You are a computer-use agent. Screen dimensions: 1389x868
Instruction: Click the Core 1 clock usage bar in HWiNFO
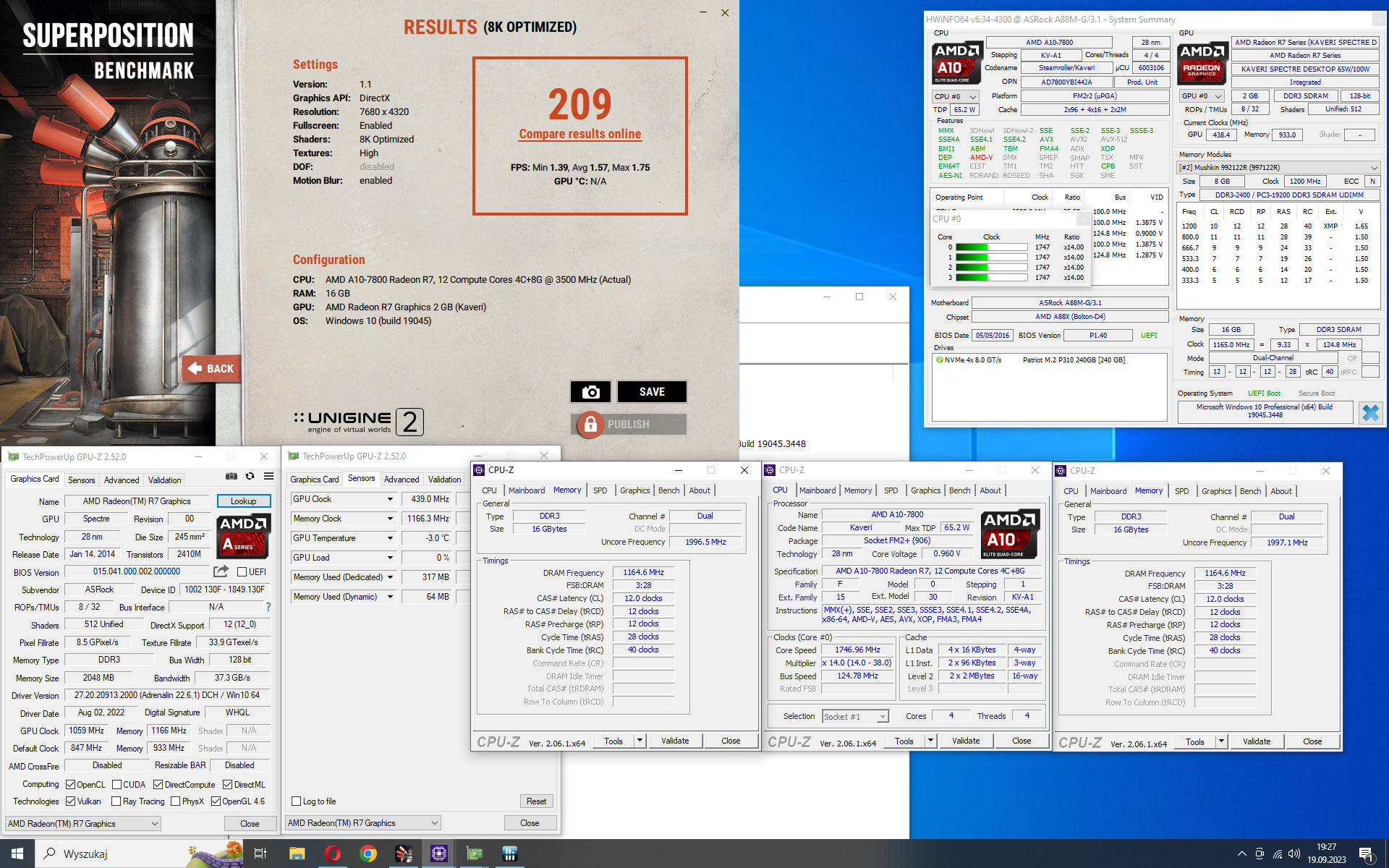point(991,258)
